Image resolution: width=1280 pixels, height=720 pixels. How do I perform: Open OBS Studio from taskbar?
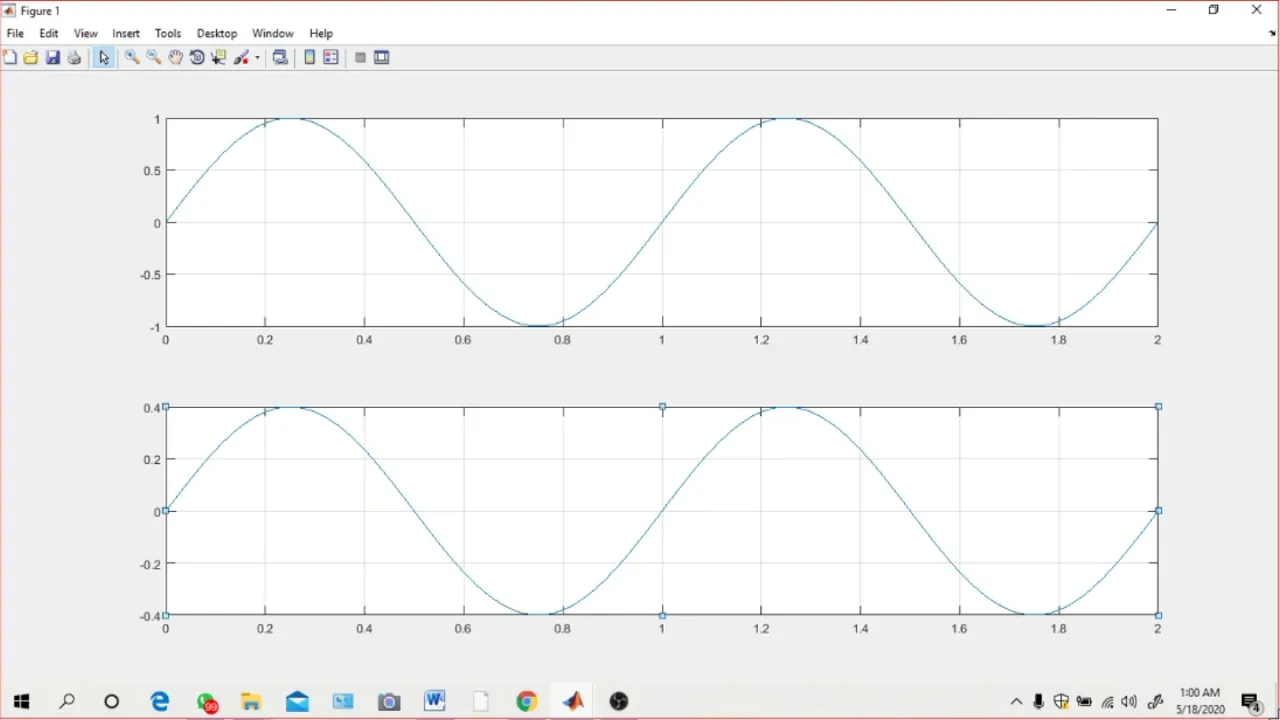pos(619,702)
